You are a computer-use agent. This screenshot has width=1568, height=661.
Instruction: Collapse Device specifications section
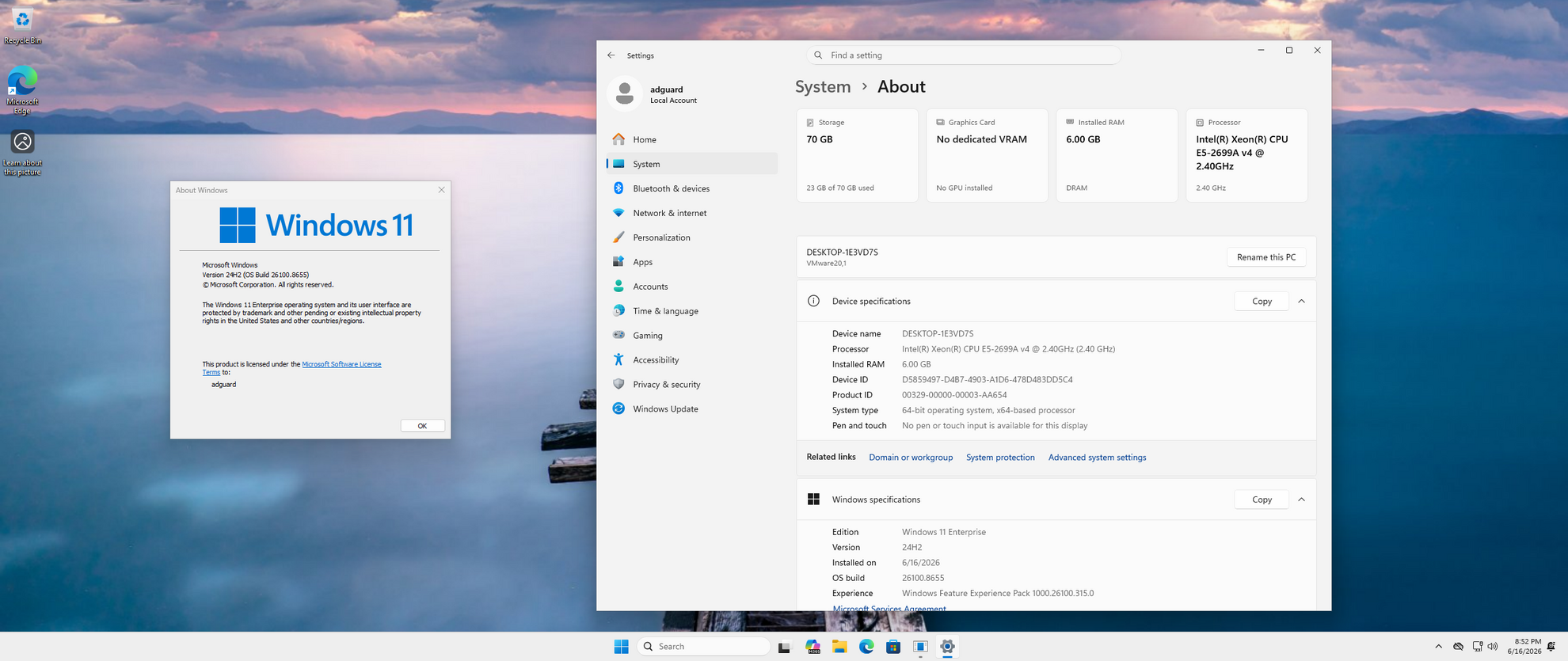click(1301, 302)
